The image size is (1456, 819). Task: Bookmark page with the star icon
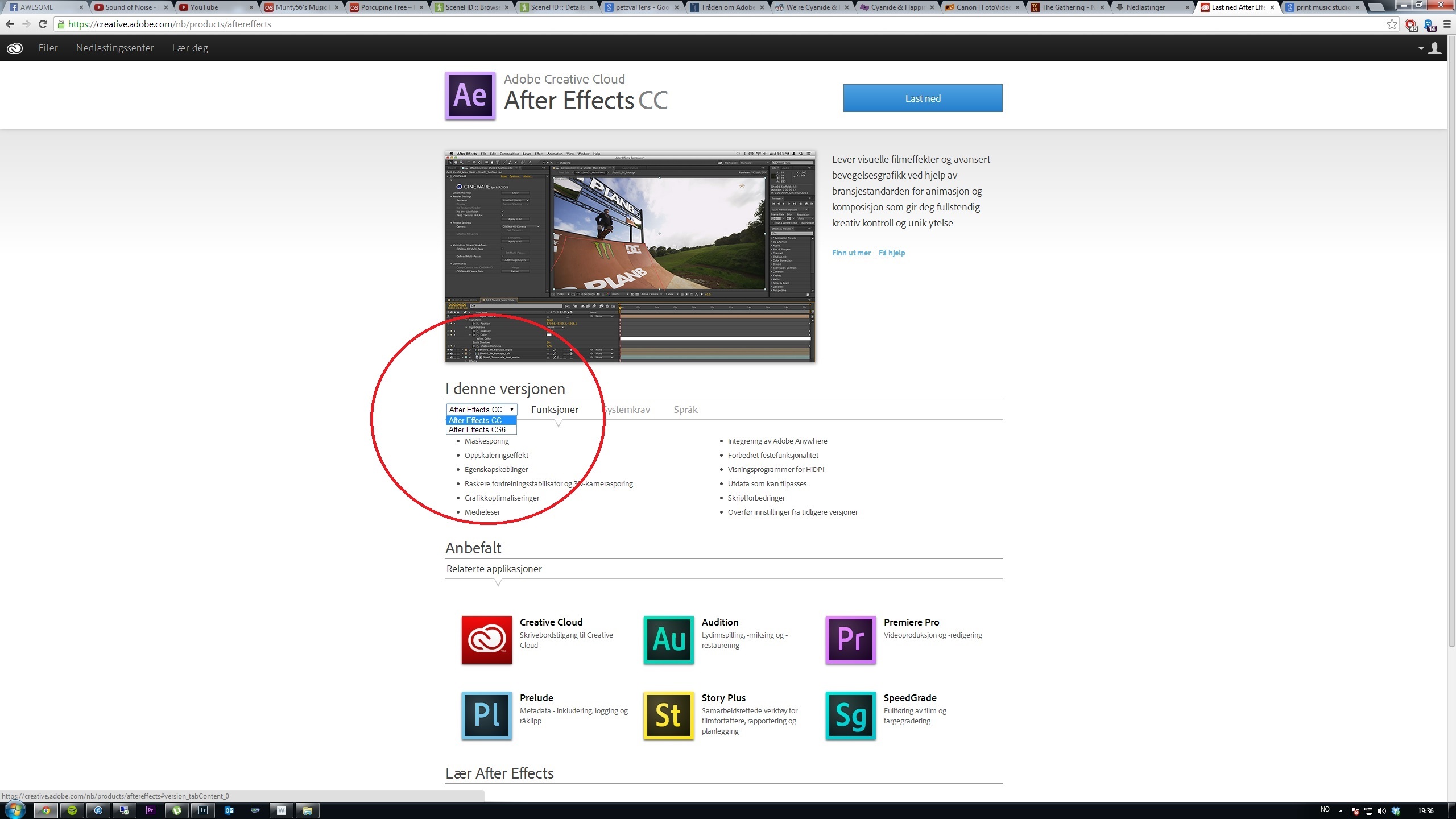coord(1392,24)
